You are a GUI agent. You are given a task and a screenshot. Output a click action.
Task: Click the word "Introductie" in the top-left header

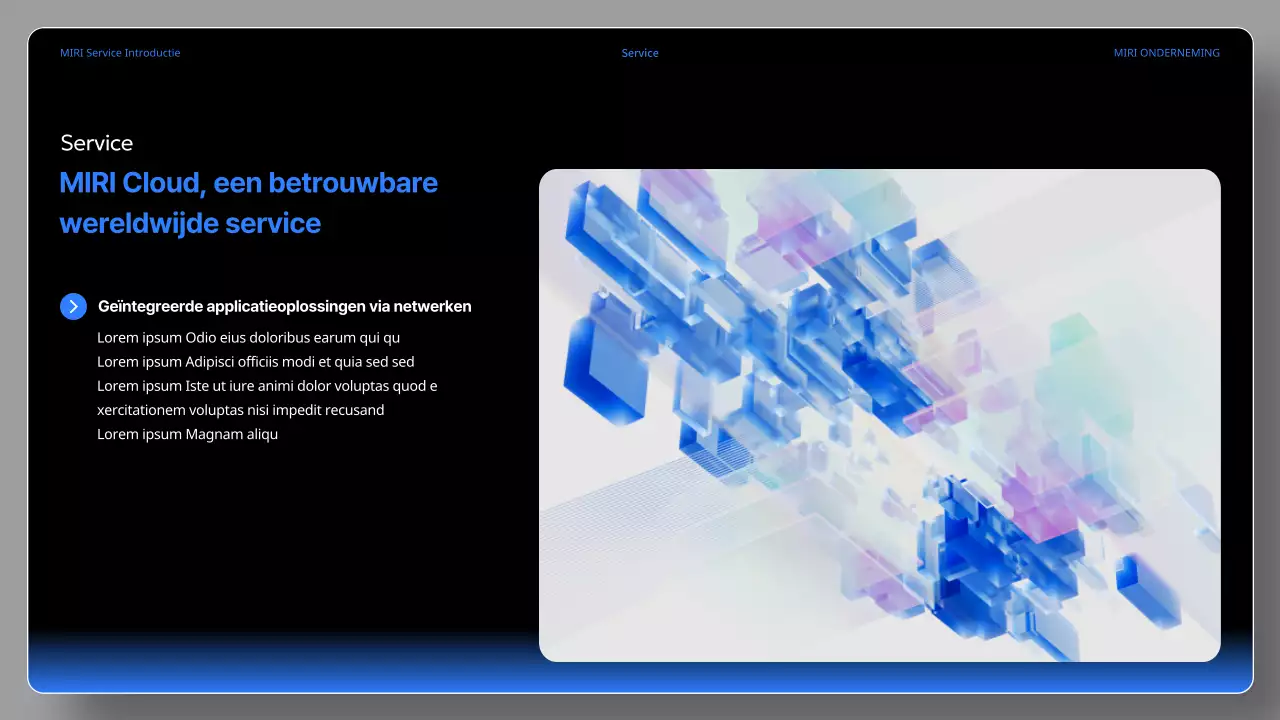point(152,53)
